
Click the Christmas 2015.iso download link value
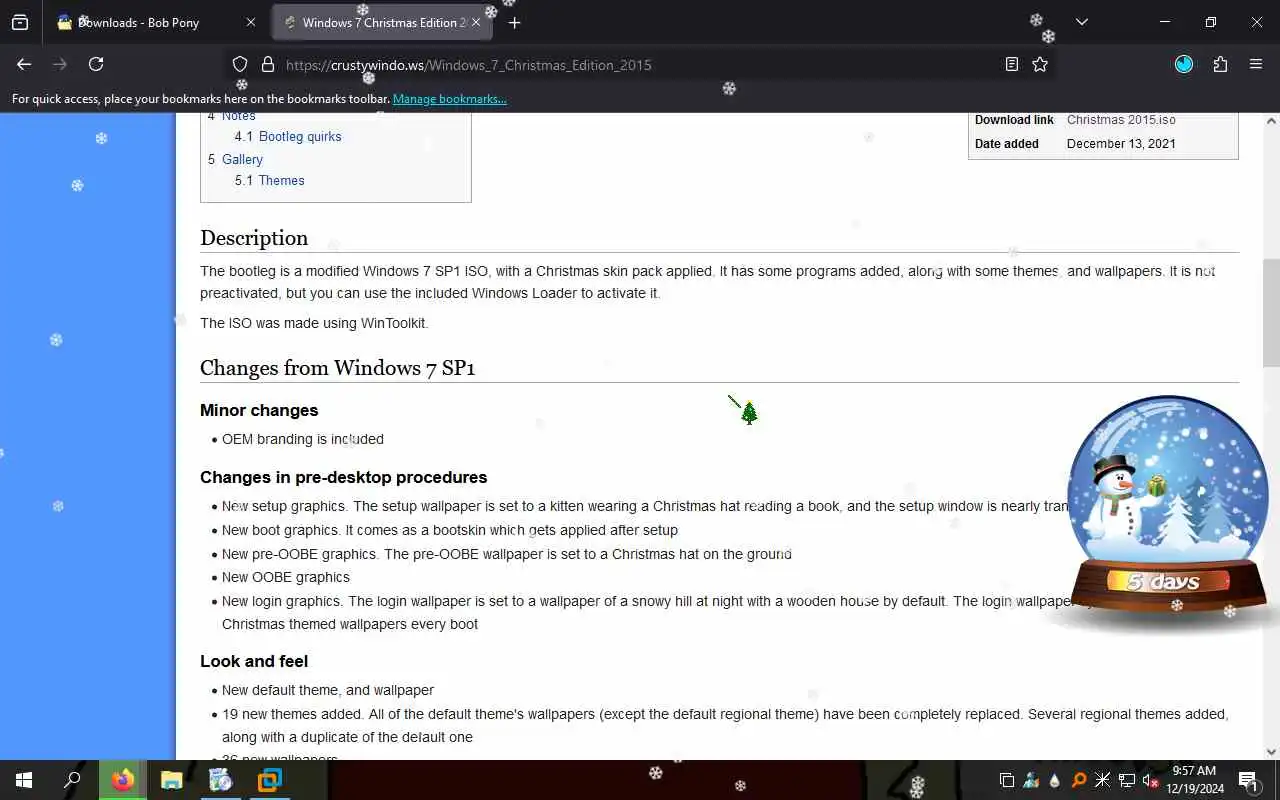click(x=1121, y=120)
